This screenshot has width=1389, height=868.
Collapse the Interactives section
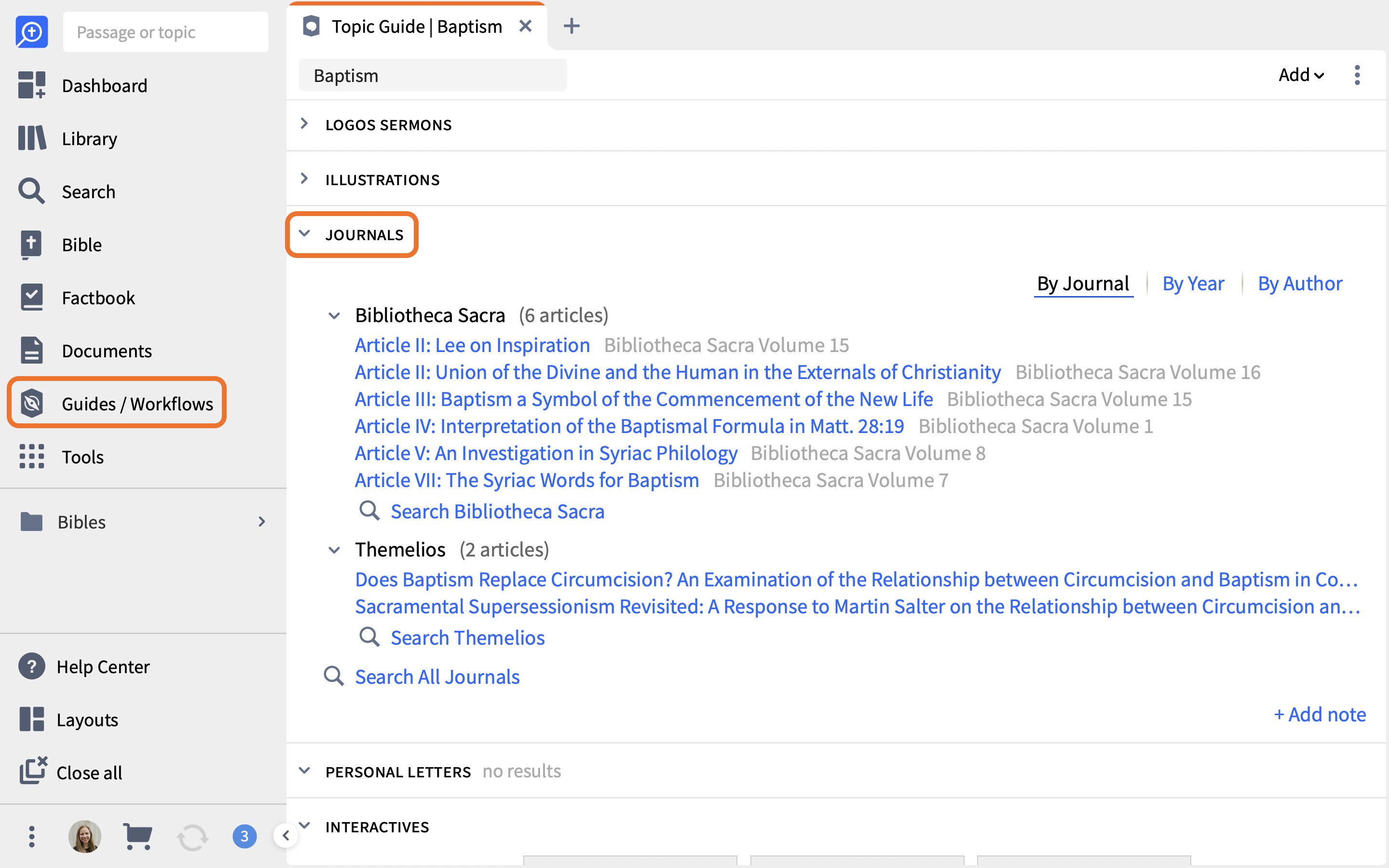(304, 826)
